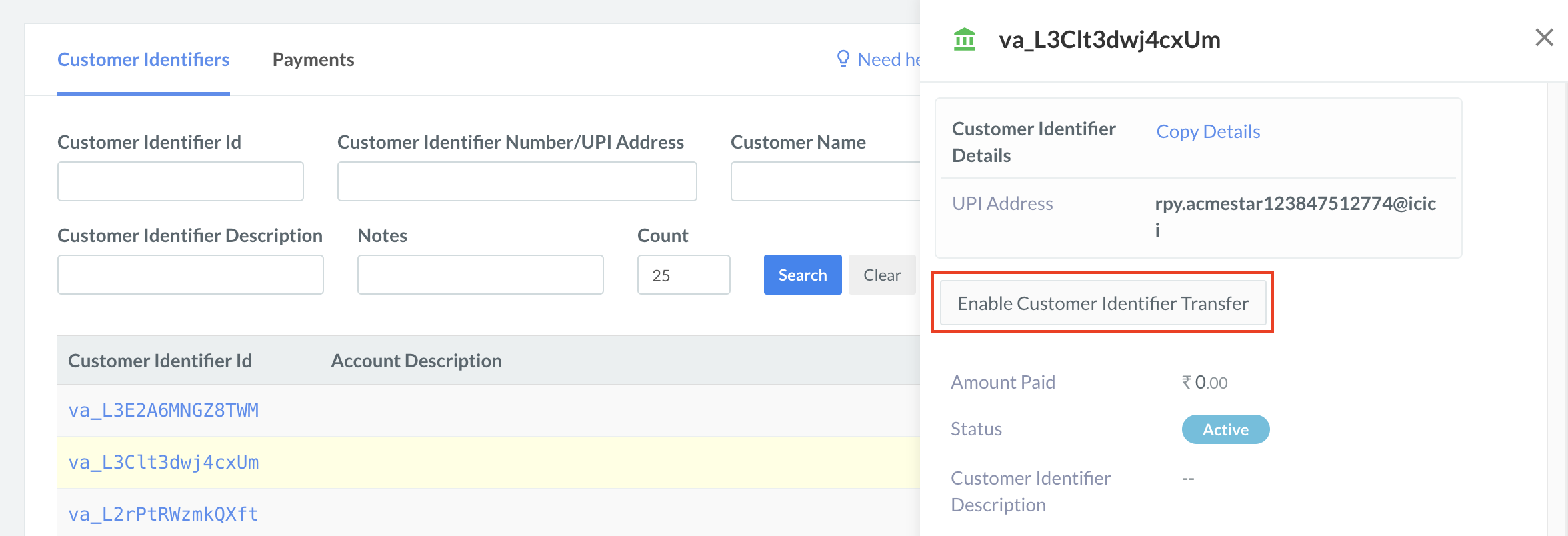This screenshot has width=1568, height=536.
Task: Open identifier va_L2rPtRWzmkQXft
Action: pyautogui.click(x=163, y=514)
